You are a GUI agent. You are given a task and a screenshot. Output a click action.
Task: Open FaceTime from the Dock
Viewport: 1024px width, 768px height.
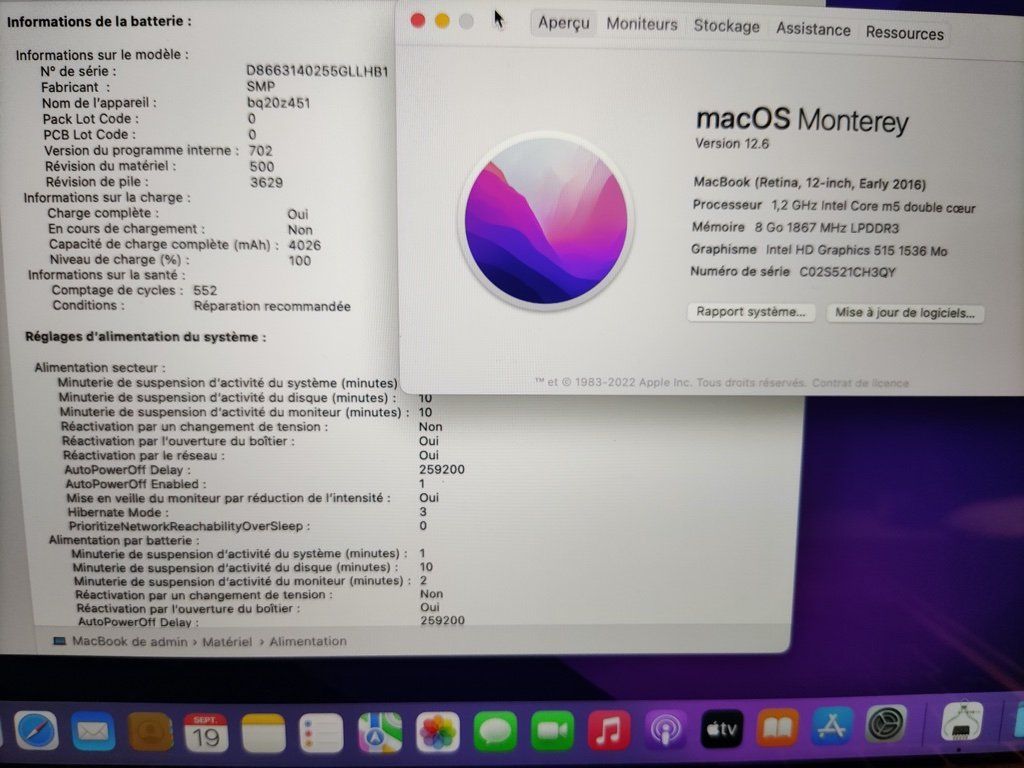pos(552,730)
